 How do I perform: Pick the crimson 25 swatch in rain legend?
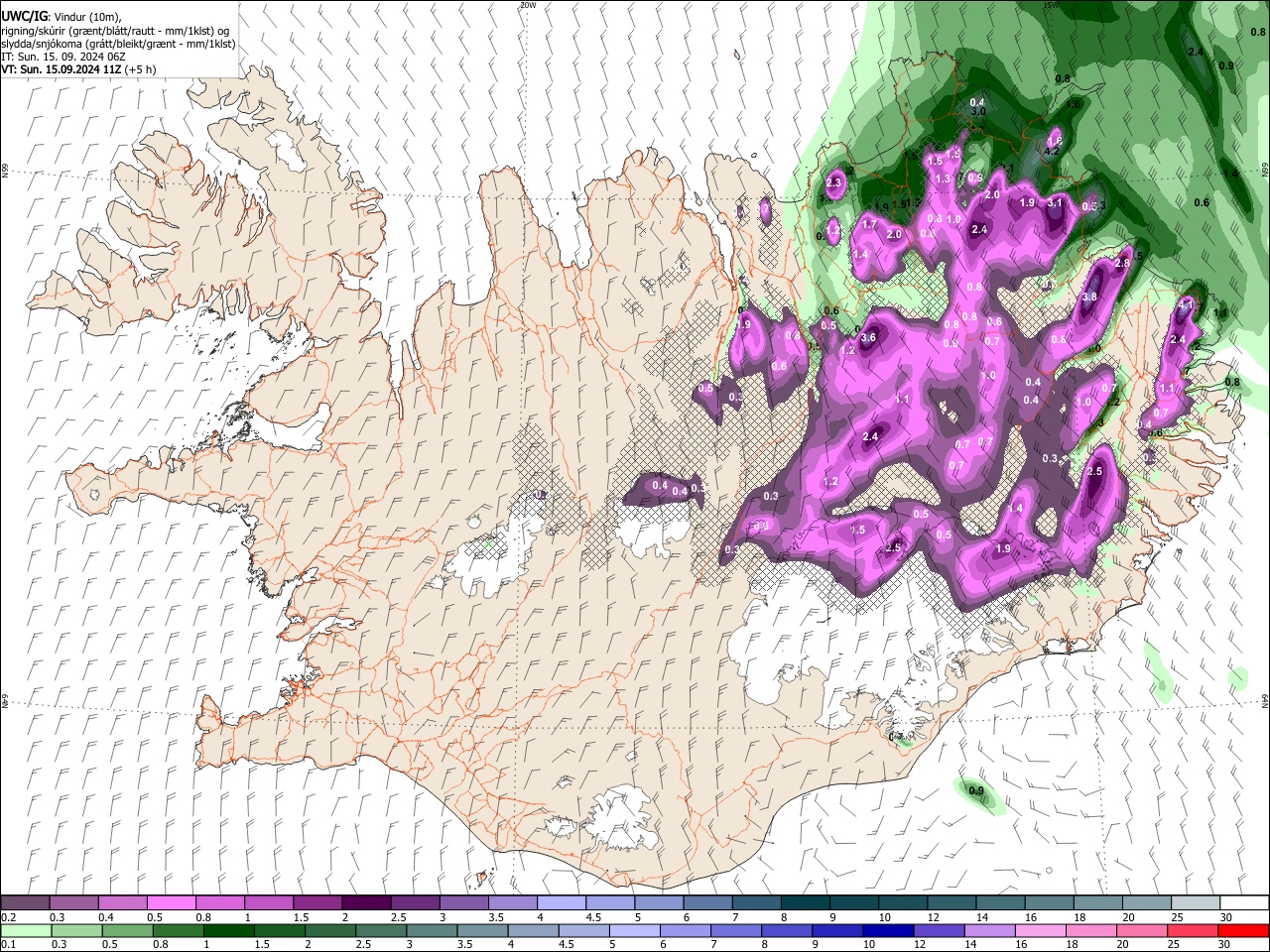click(x=1193, y=930)
